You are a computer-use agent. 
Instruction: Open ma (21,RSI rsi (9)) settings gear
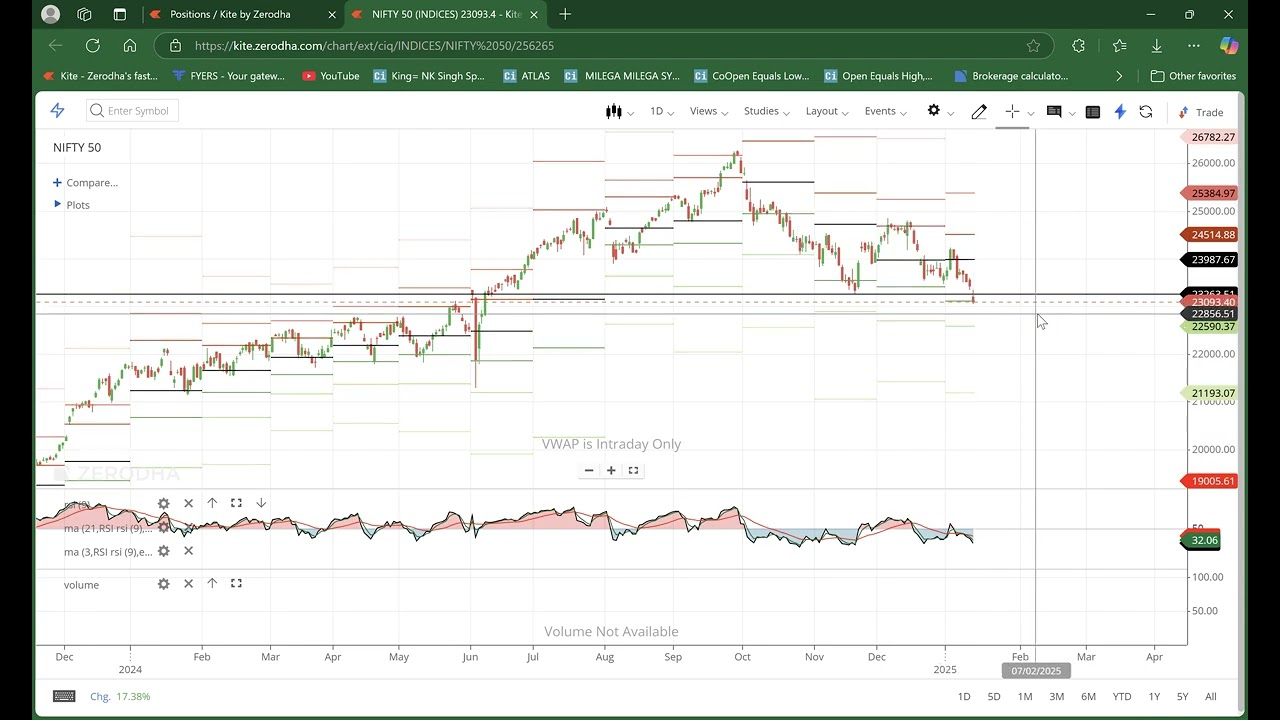click(x=164, y=527)
